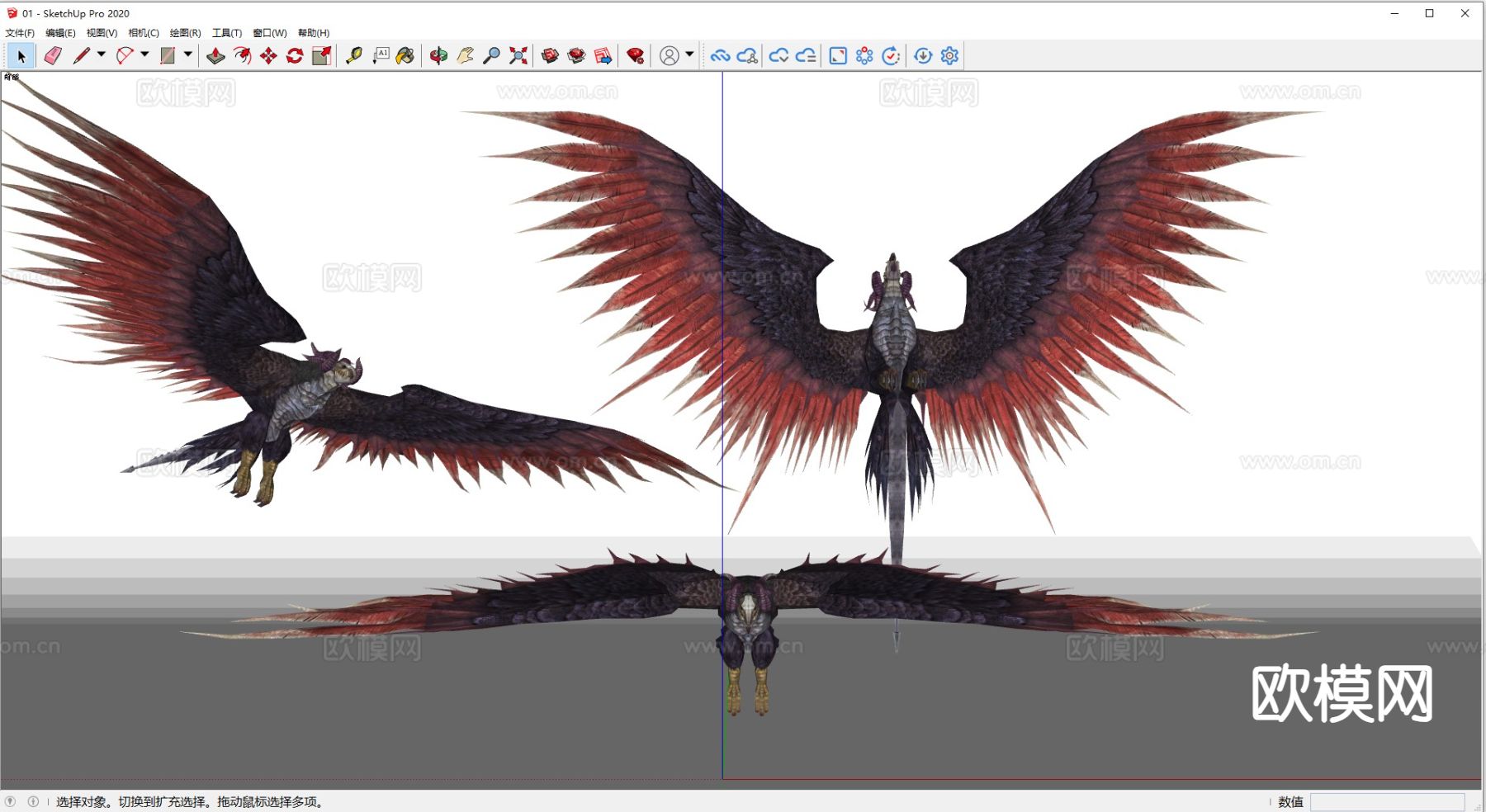Image resolution: width=1486 pixels, height=812 pixels.
Task: Open the Rectangle tool dropdown arrow
Action: coord(188,55)
